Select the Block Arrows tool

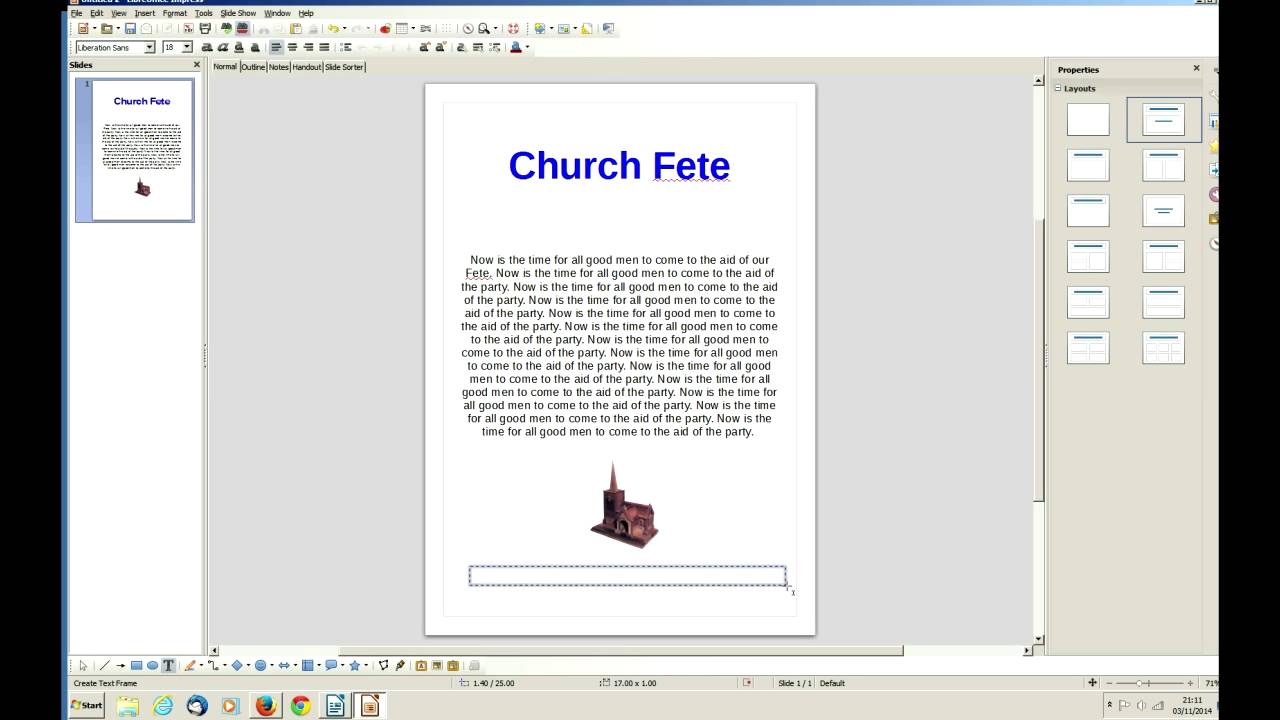(x=284, y=665)
